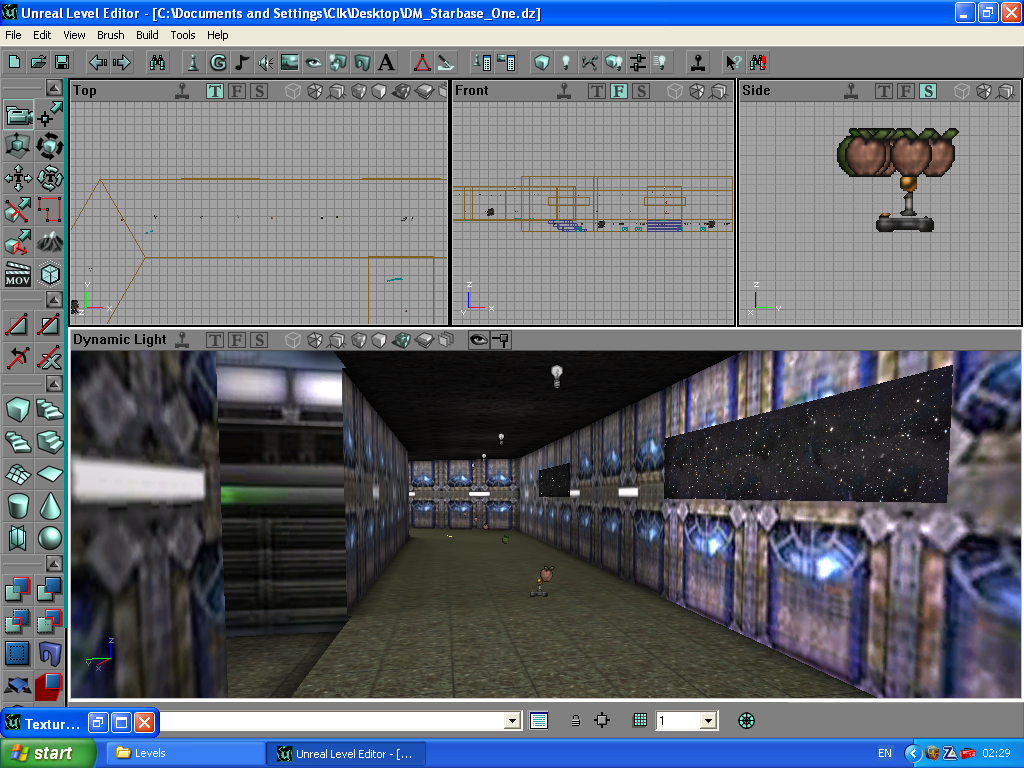Click the Build Lighting light bulb icon
This screenshot has width=1024, height=768.
[565, 62]
